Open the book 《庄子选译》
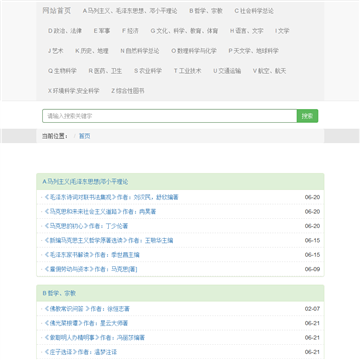Screen dimensions: 360x360 click(x=80, y=352)
